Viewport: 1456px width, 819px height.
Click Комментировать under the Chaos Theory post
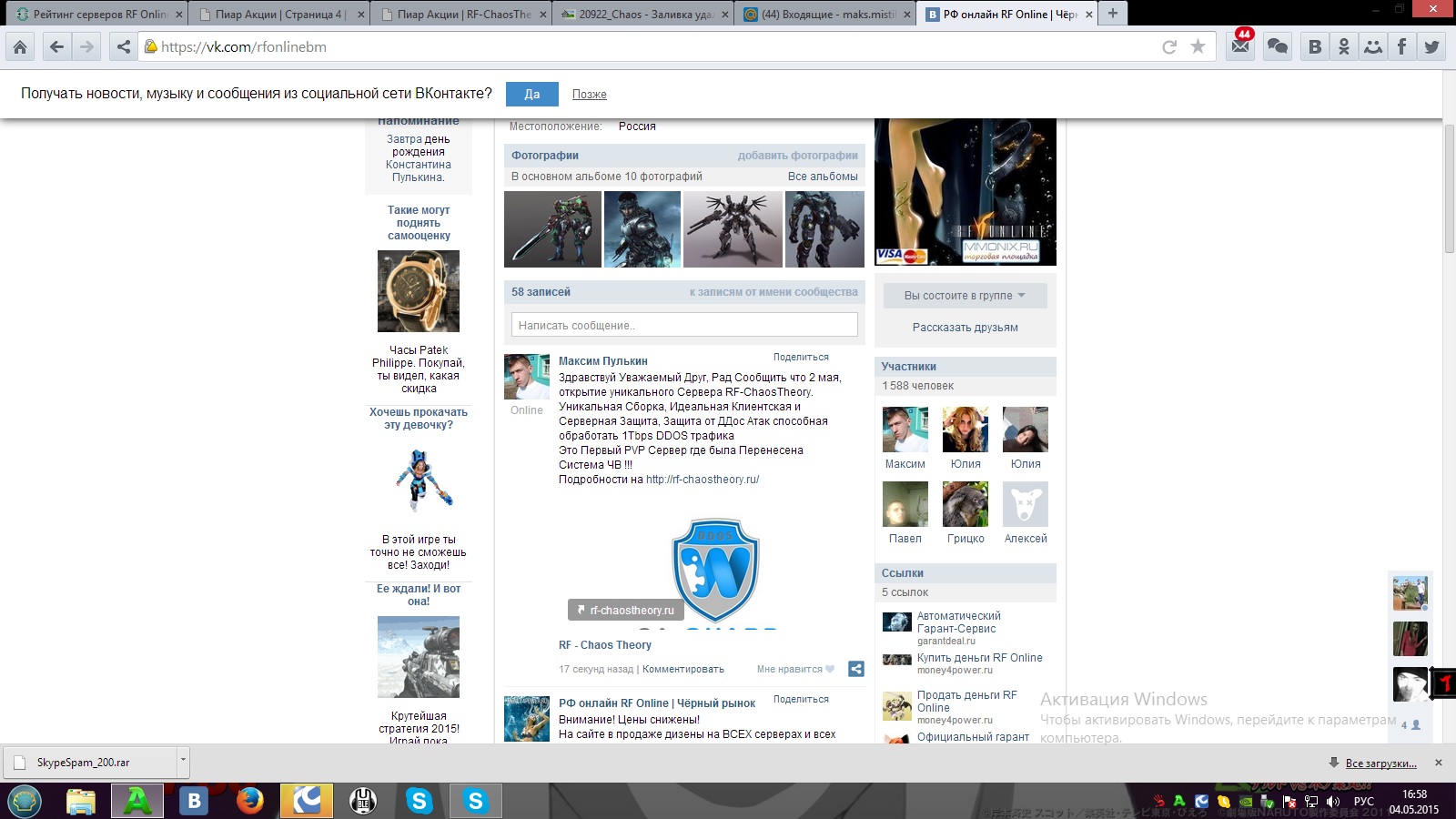(x=683, y=669)
